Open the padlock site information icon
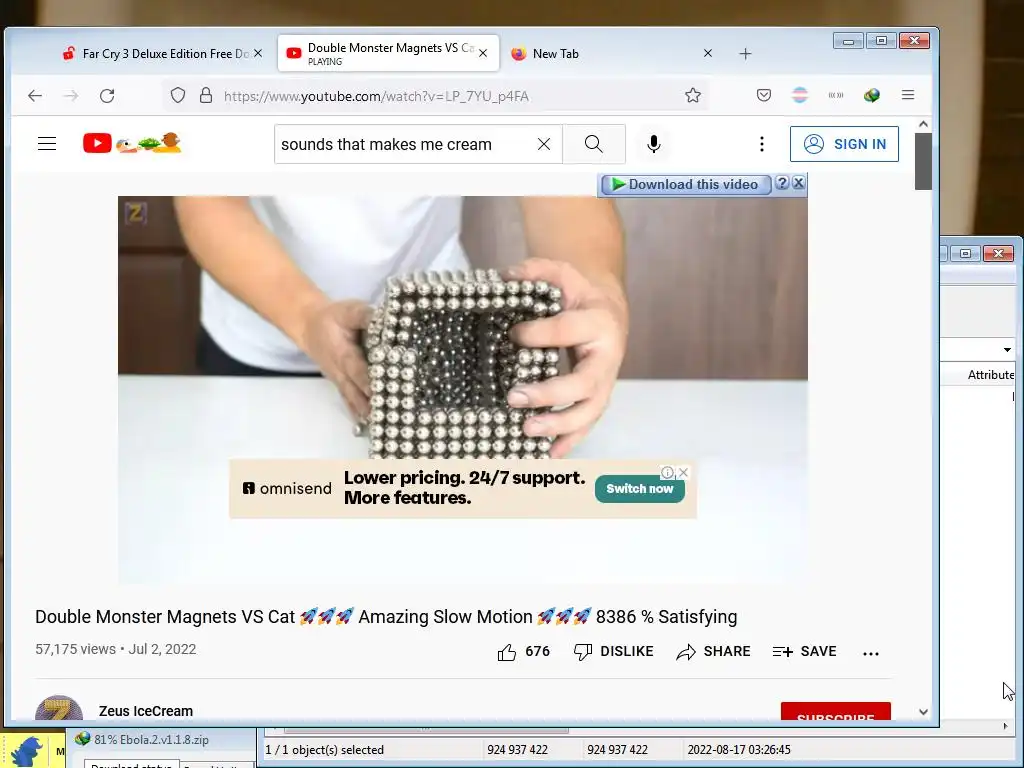 tap(206, 95)
